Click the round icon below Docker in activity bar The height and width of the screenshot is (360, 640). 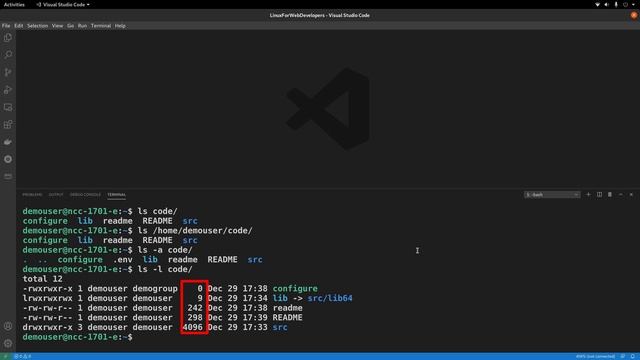pyautogui.click(x=8, y=159)
